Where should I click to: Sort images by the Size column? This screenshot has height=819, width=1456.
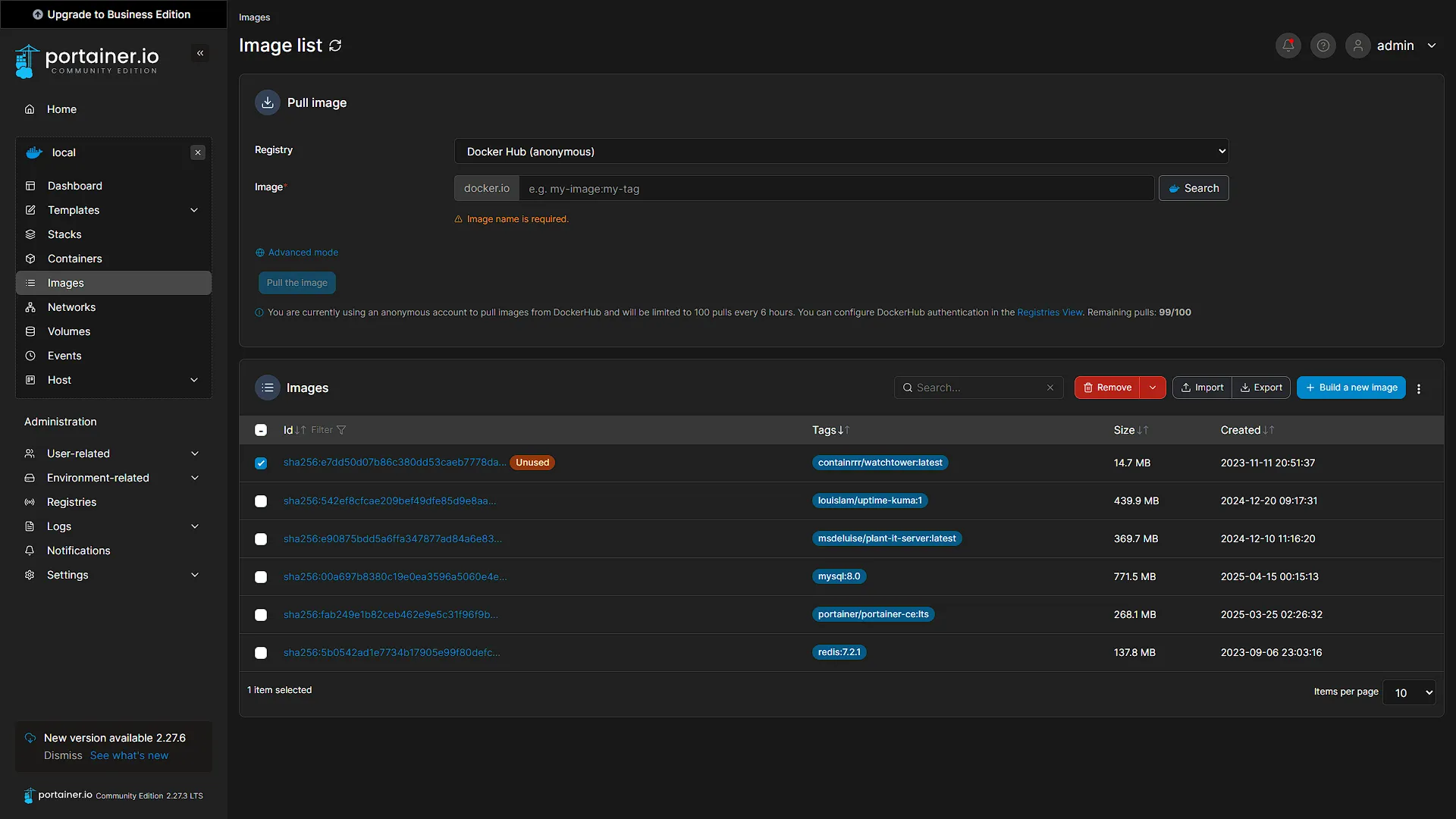(x=1131, y=430)
